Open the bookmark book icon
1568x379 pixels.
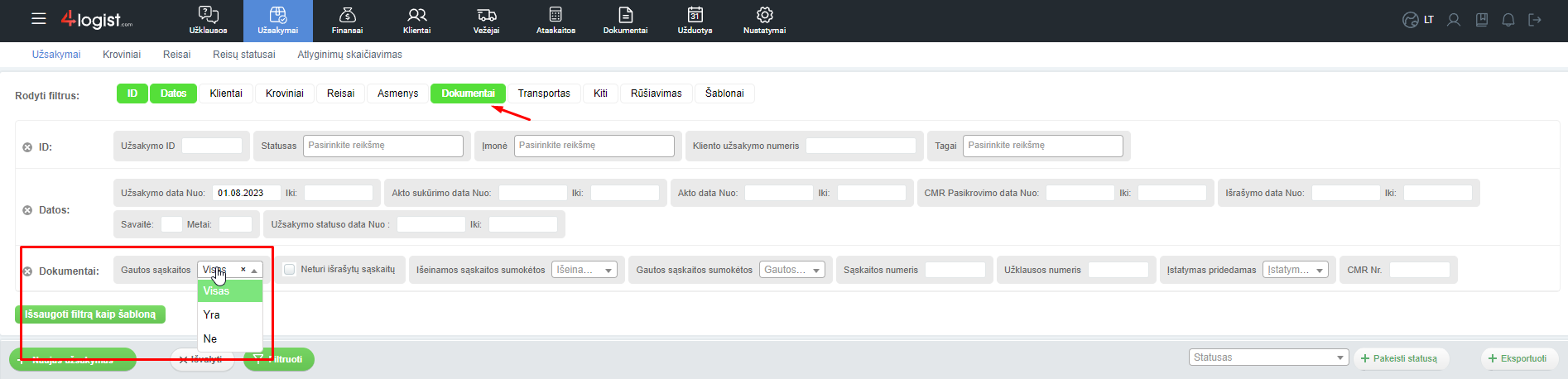click(x=1482, y=20)
